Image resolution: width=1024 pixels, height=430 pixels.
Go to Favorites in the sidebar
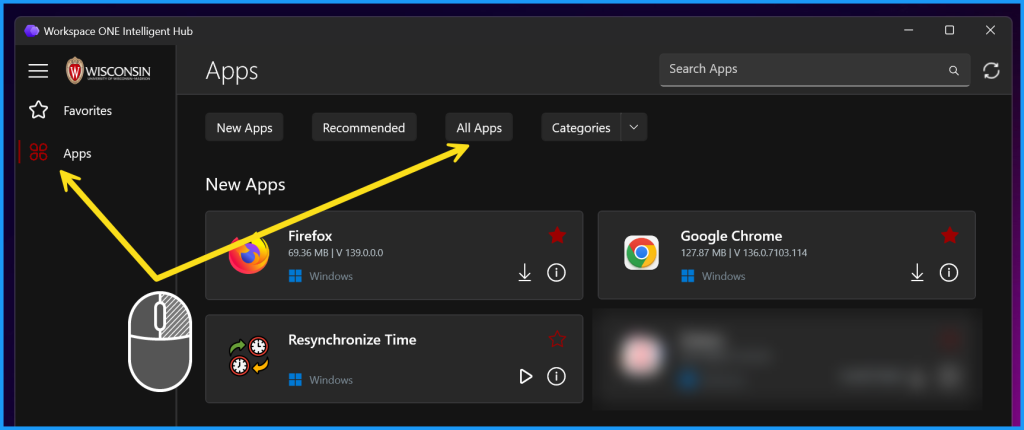click(x=87, y=110)
